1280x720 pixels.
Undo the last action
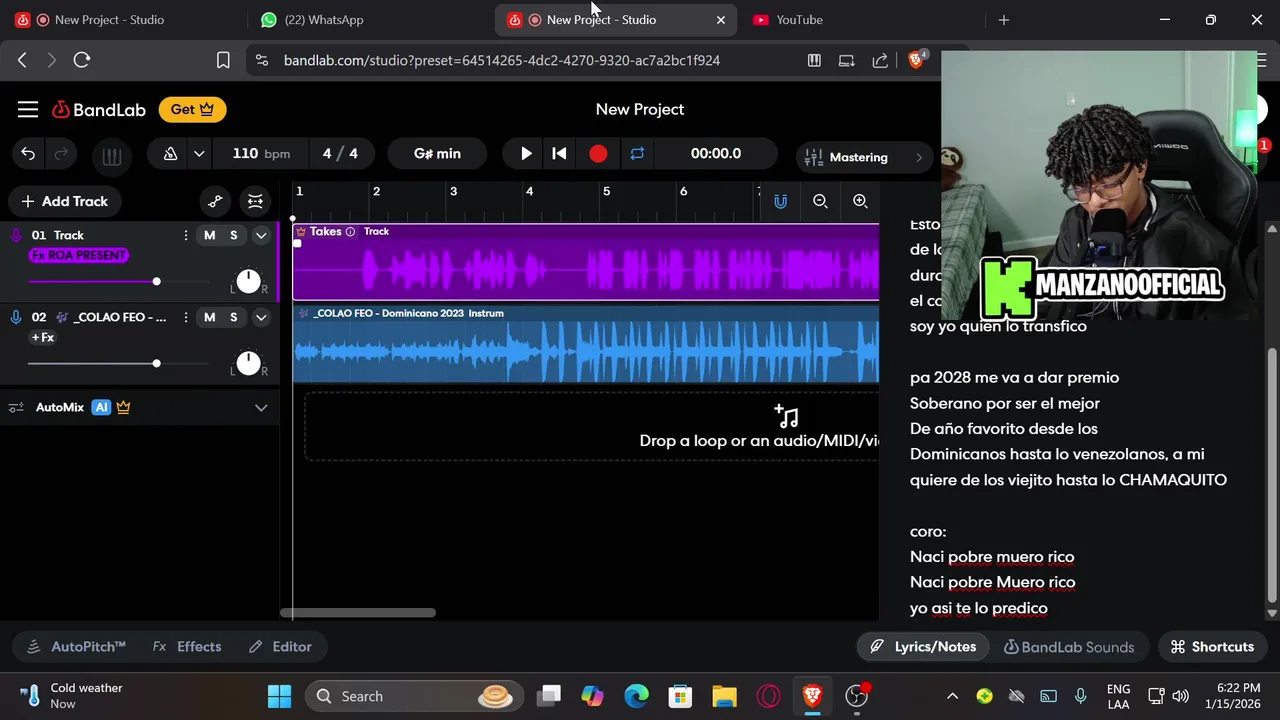click(x=28, y=154)
